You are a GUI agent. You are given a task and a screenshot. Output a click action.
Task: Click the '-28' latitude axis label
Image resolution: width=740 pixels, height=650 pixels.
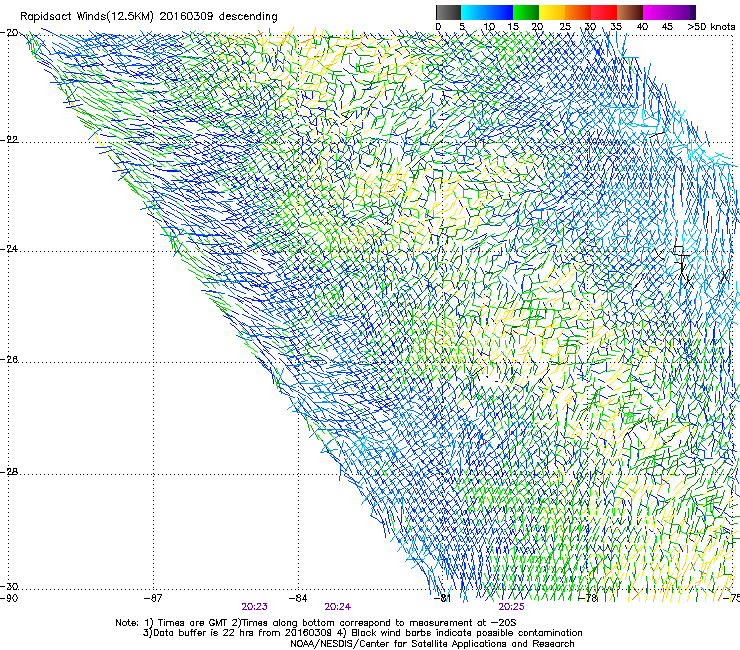[x=9, y=472]
